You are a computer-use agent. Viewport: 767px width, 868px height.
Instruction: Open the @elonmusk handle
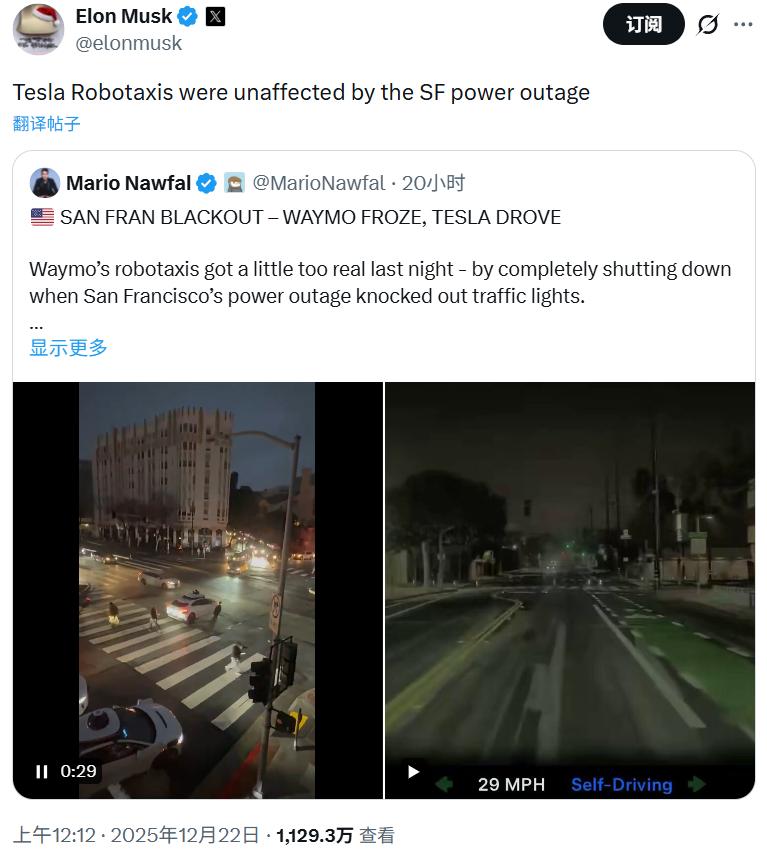pos(129,44)
